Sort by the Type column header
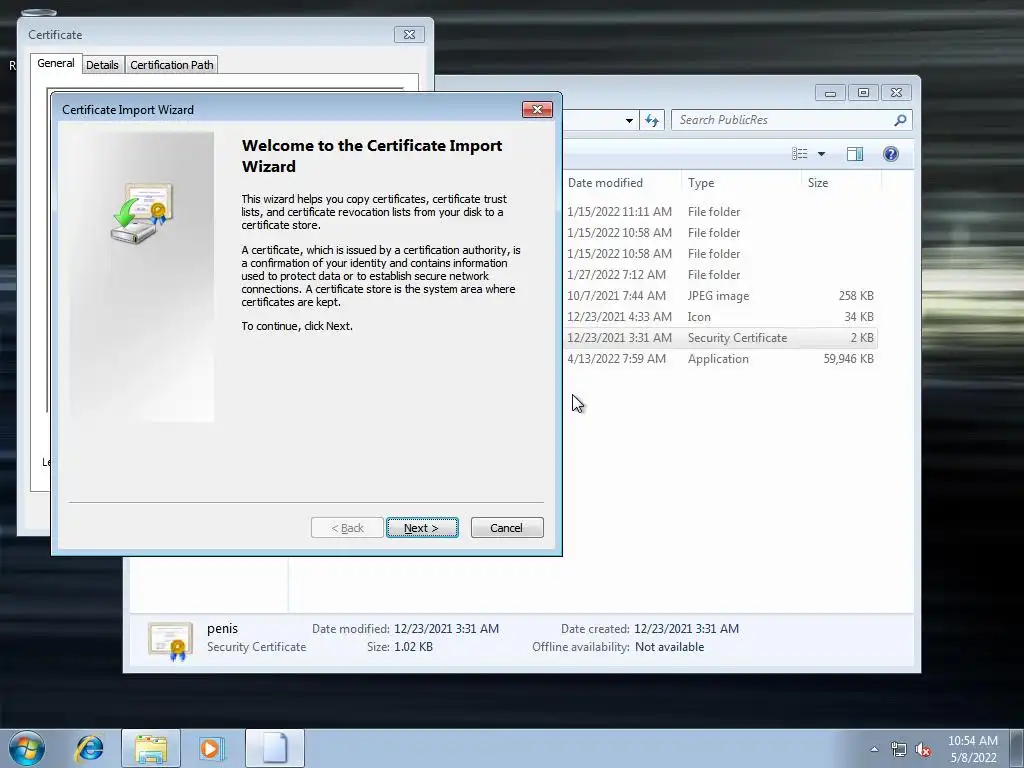This screenshot has height=768, width=1024. click(701, 183)
